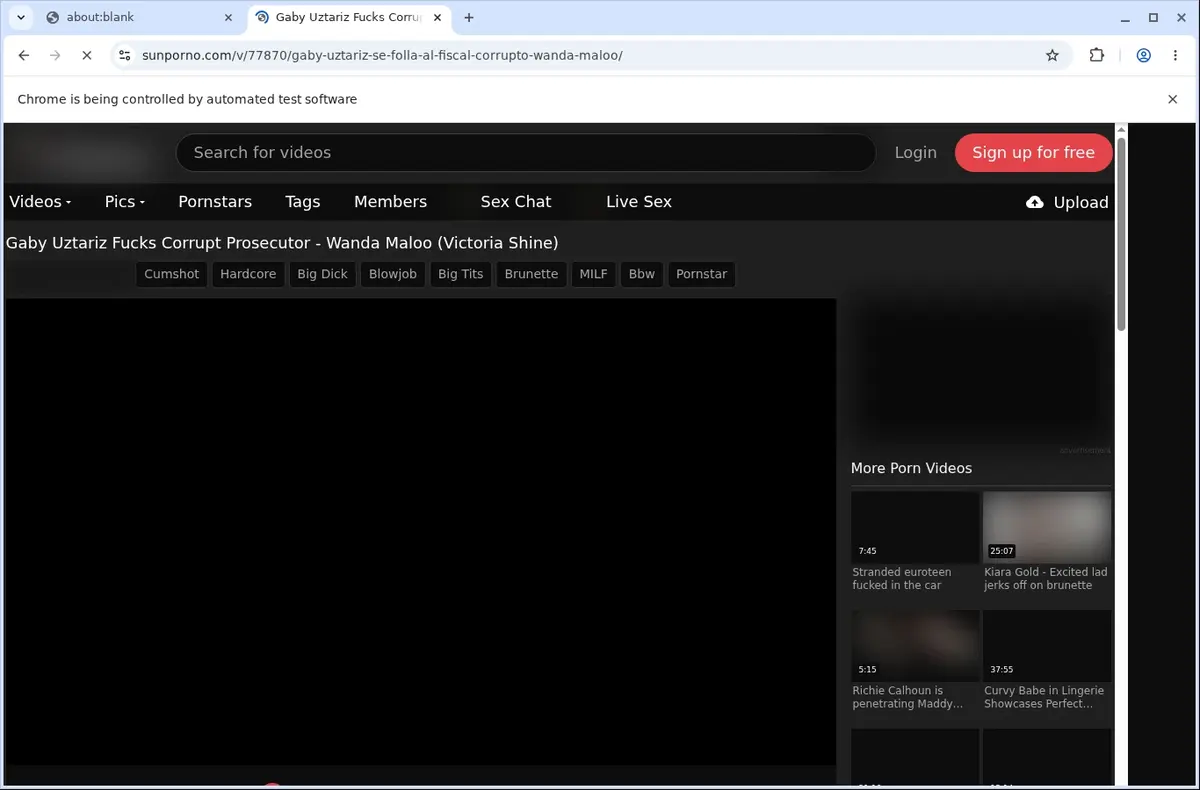Open the Live Sex menu item
1200x790 pixels.
point(638,202)
